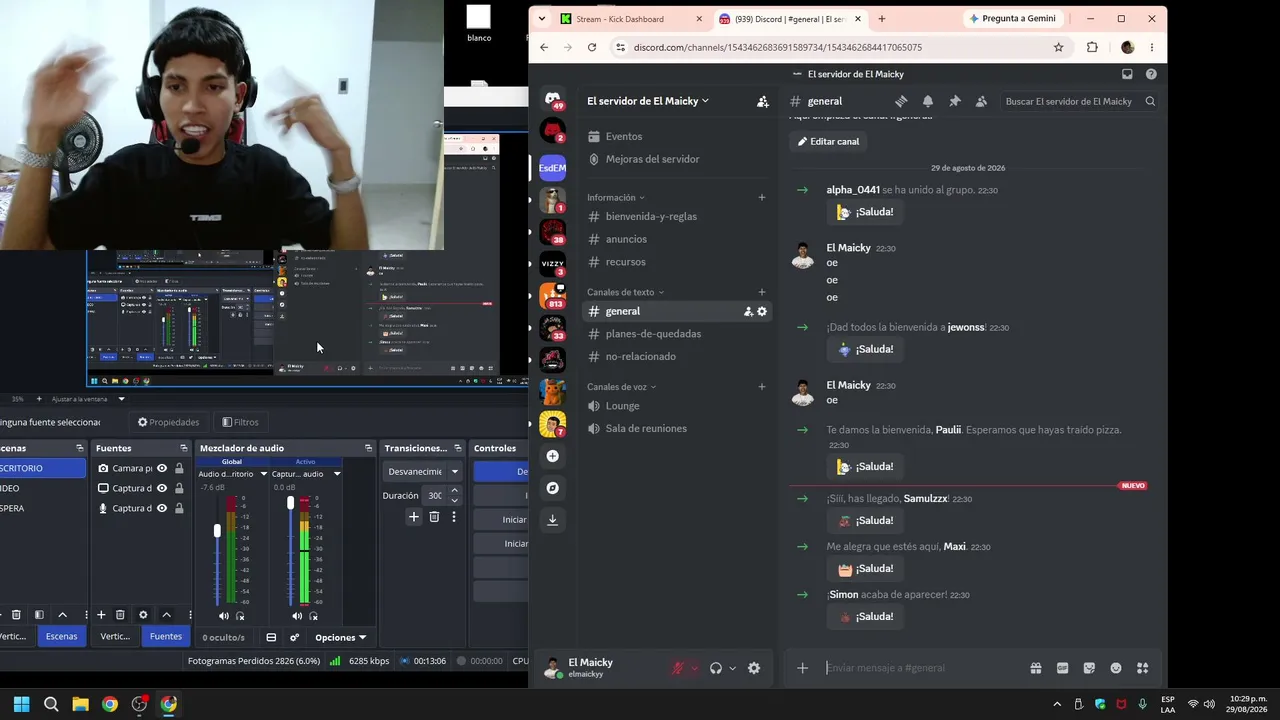
Task: Toggle visibility of the monitor Captura source
Action: 162,488
